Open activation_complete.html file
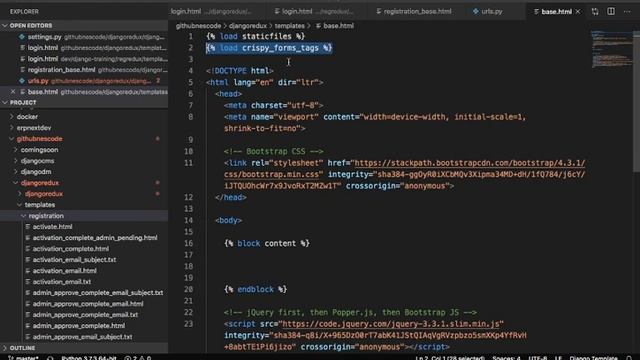This screenshot has width=640, height=360. tap(71, 249)
